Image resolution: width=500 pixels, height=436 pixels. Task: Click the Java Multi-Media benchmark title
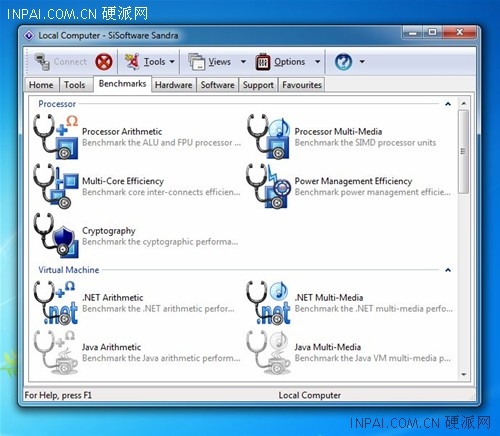[328, 347]
